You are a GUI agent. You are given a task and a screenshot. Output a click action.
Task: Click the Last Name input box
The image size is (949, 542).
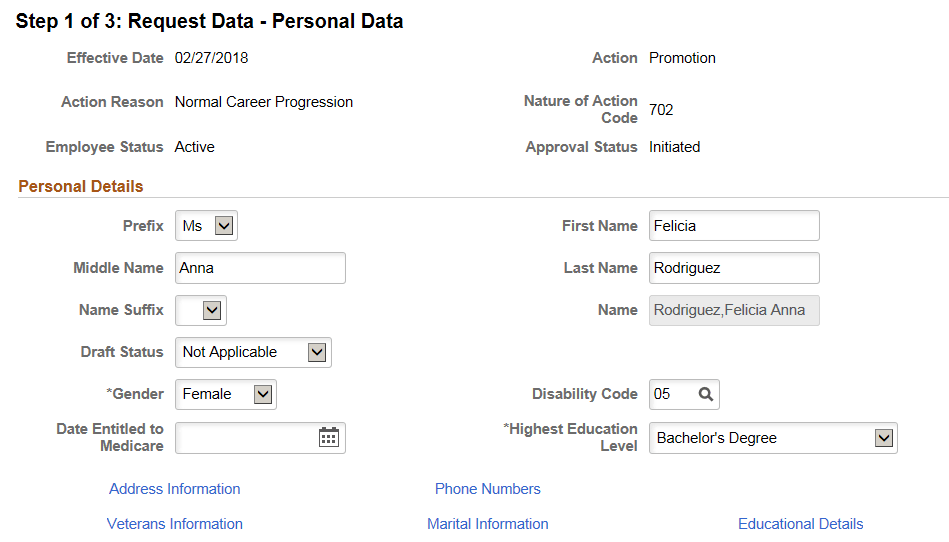coord(734,268)
